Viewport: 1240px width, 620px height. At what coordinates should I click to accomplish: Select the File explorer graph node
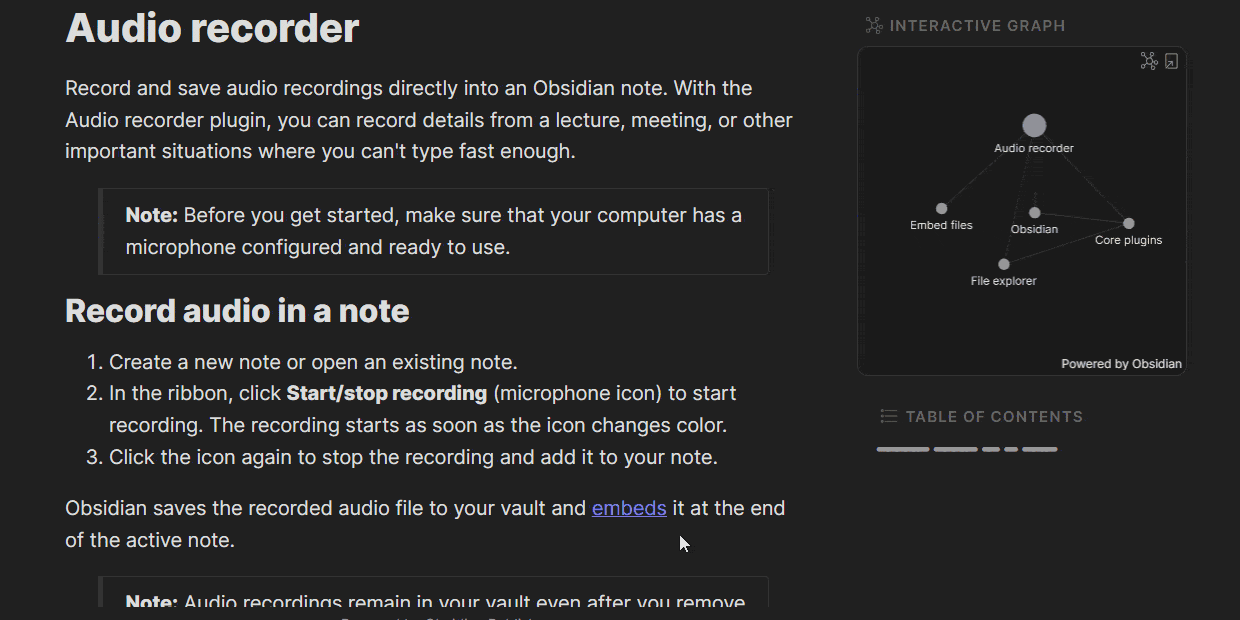[1004, 265]
